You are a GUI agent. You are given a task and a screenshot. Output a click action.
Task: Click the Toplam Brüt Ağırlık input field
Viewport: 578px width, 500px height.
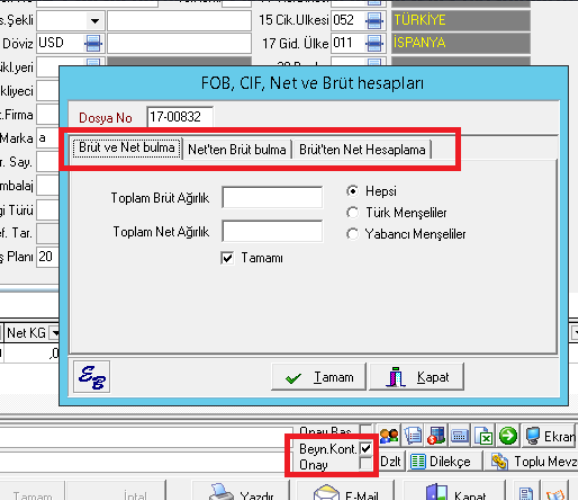(x=272, y=197)
